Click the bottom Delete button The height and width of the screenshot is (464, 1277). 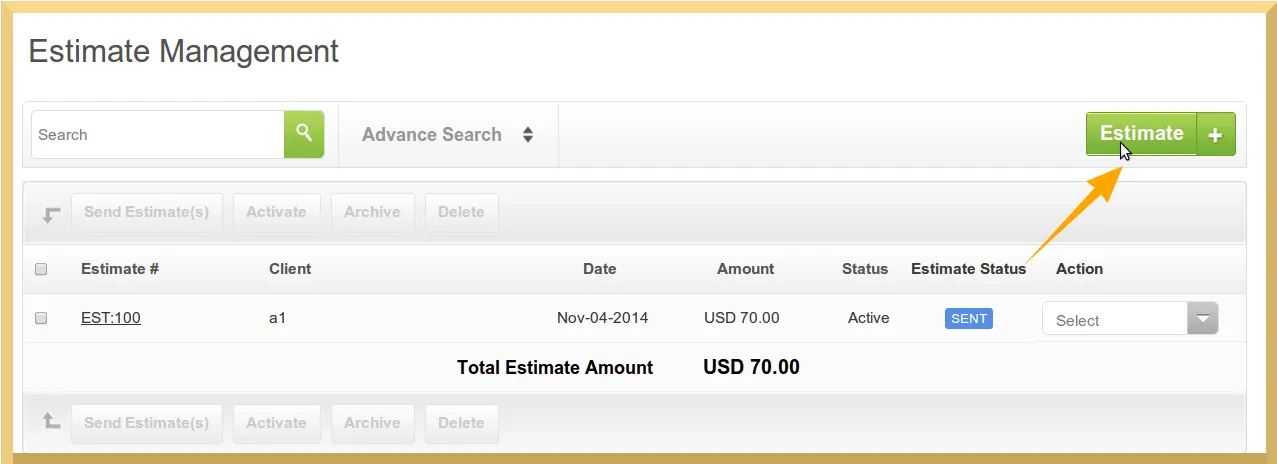[461, 423]
